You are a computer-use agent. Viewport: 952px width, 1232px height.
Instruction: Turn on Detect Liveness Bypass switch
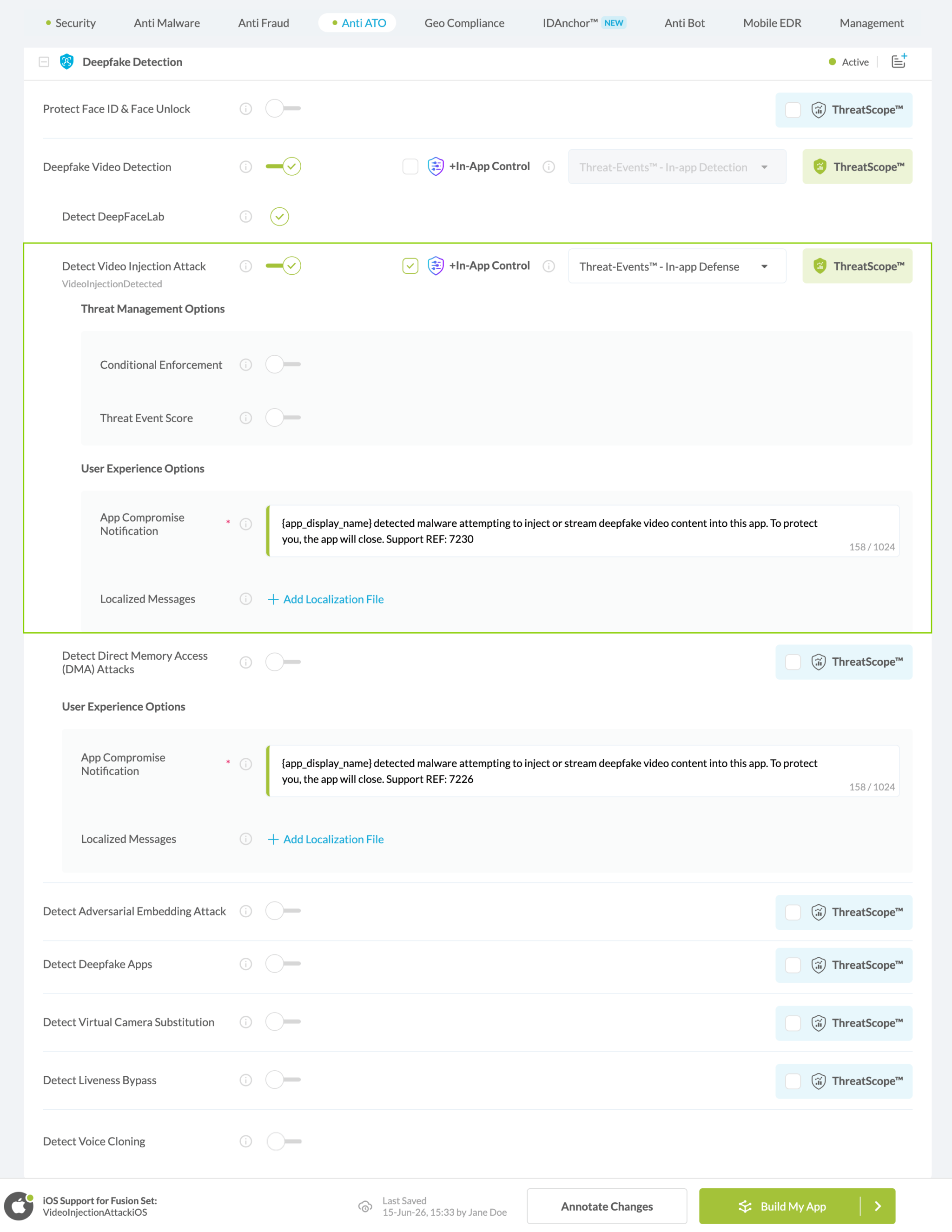point(283,1080)
